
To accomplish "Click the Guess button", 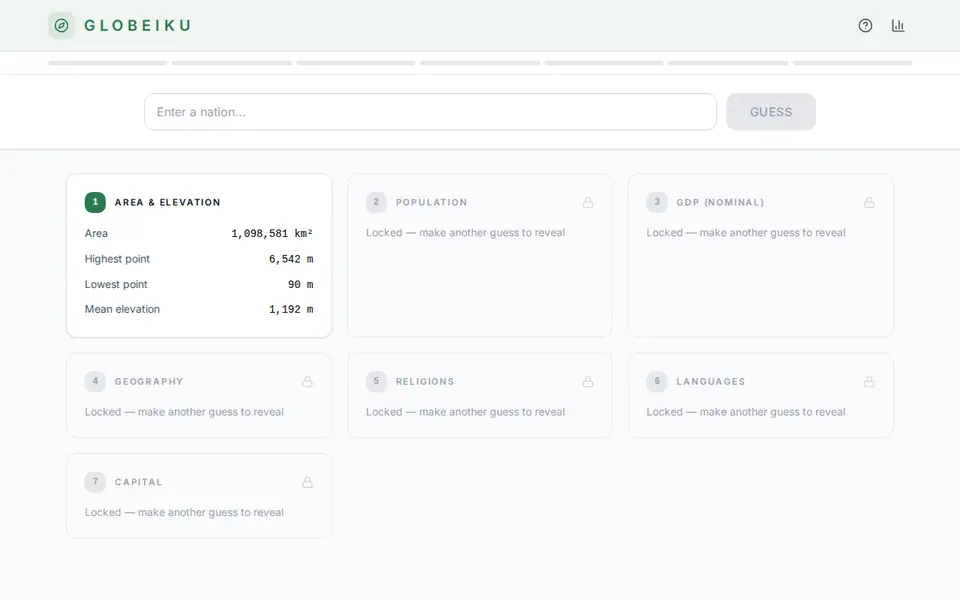I will coord(771,112).
